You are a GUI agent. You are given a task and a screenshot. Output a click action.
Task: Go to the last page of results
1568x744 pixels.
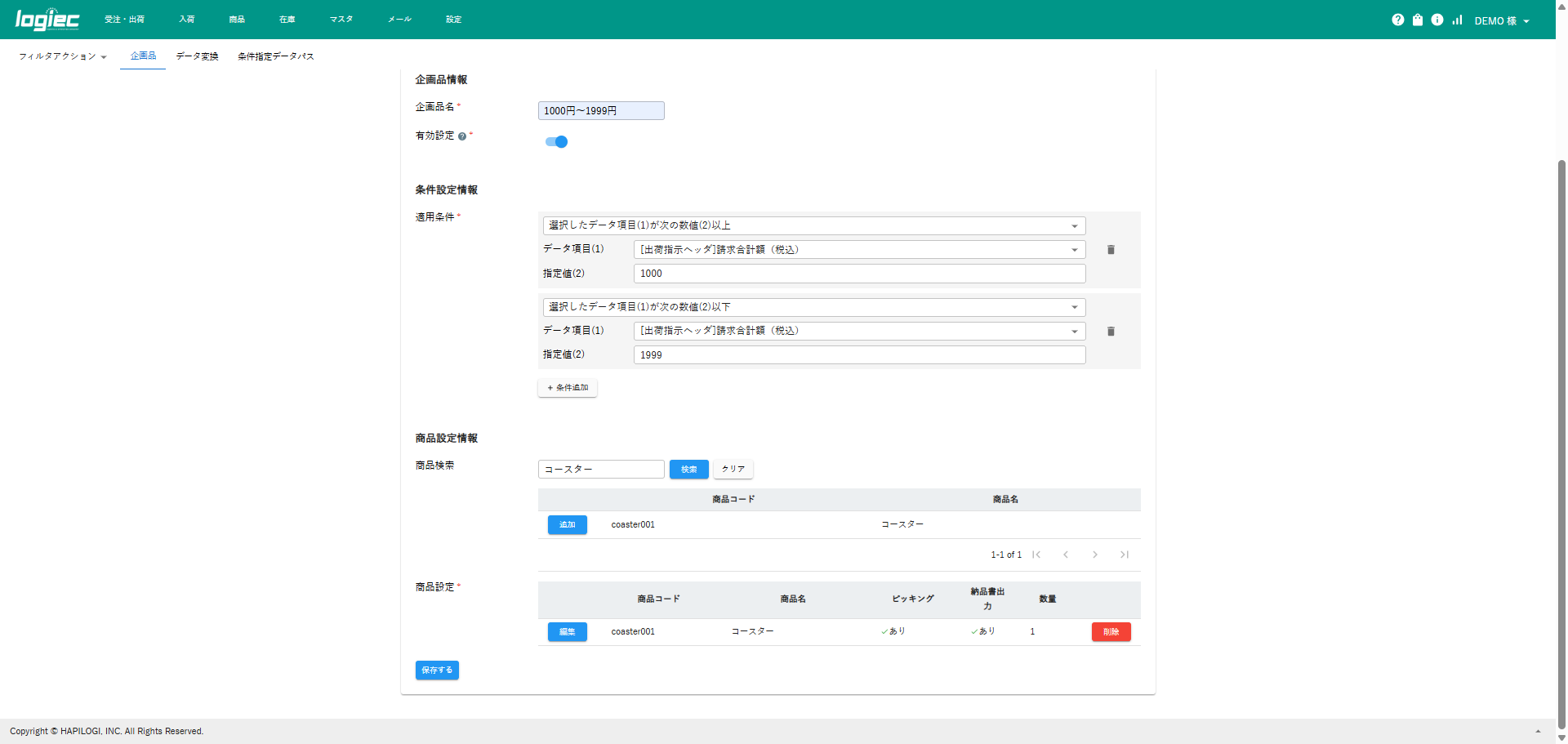point(1125,555)
